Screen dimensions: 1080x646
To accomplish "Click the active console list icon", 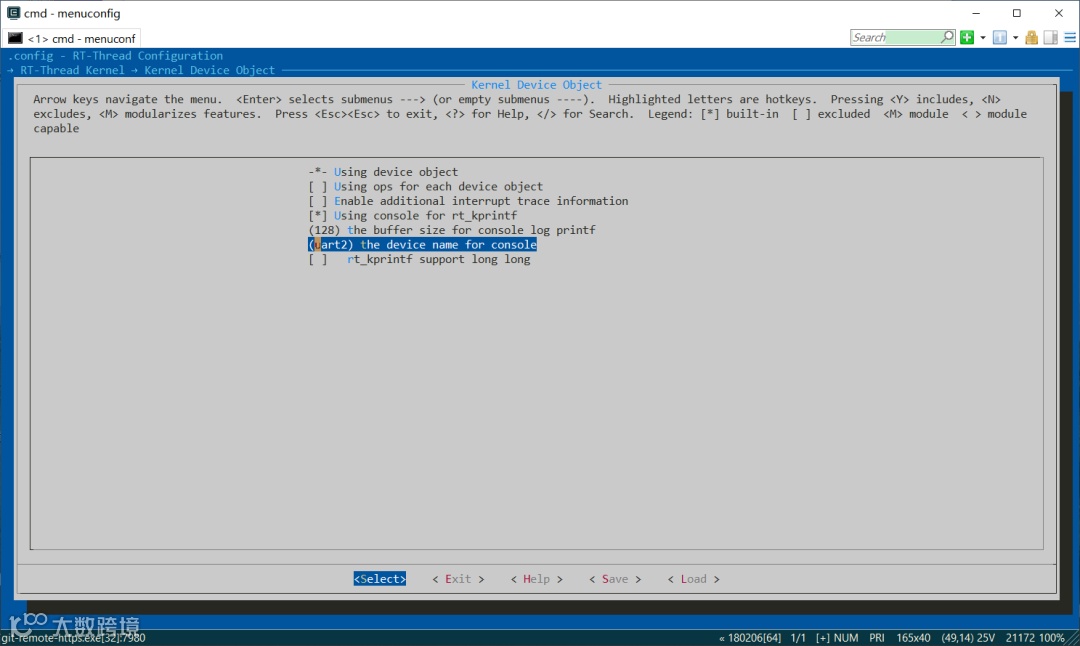I will (999, 37).
